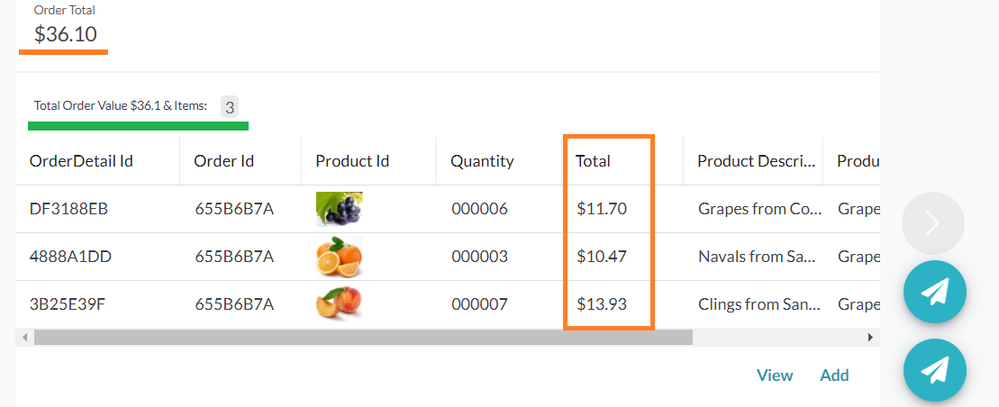Click the Add link below the table
This screenshot has height=407, width=999.
[834, 376]
